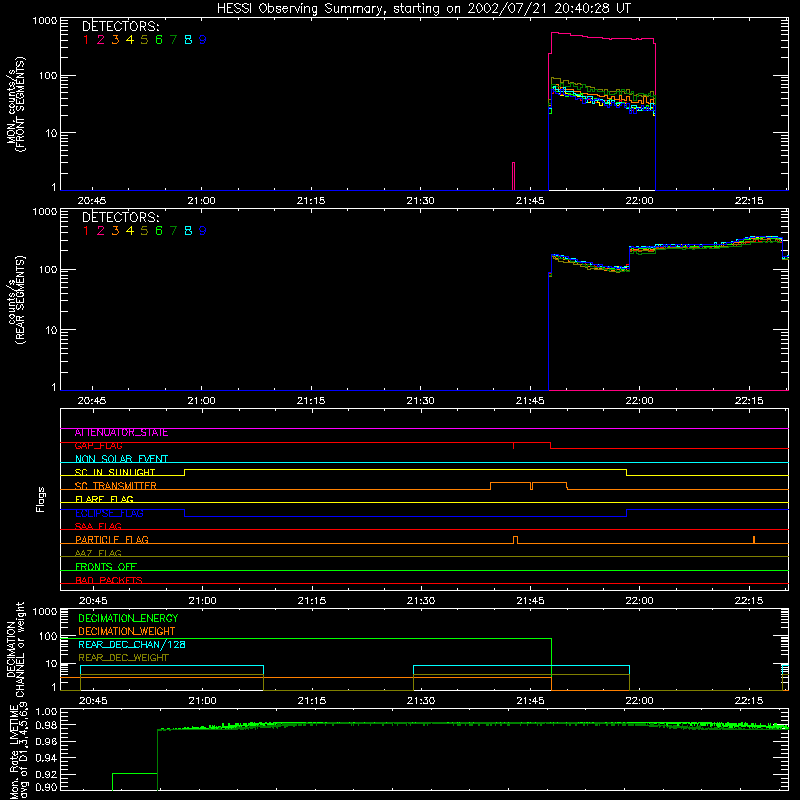Select detector number 1 in front segments legend

(x=86, y=40)
